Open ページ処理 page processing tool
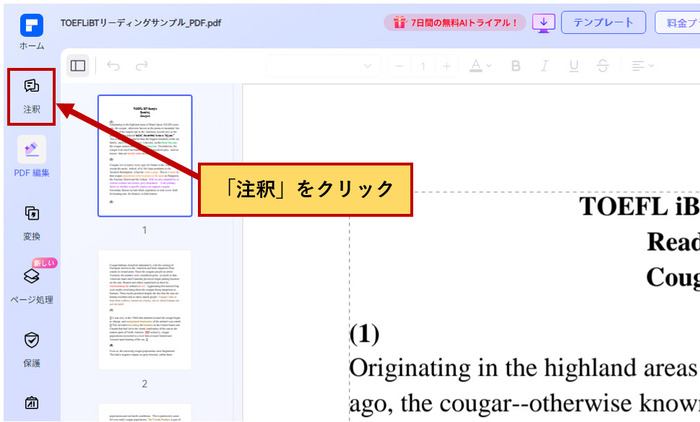700x422 pixels. click(31, 284)
